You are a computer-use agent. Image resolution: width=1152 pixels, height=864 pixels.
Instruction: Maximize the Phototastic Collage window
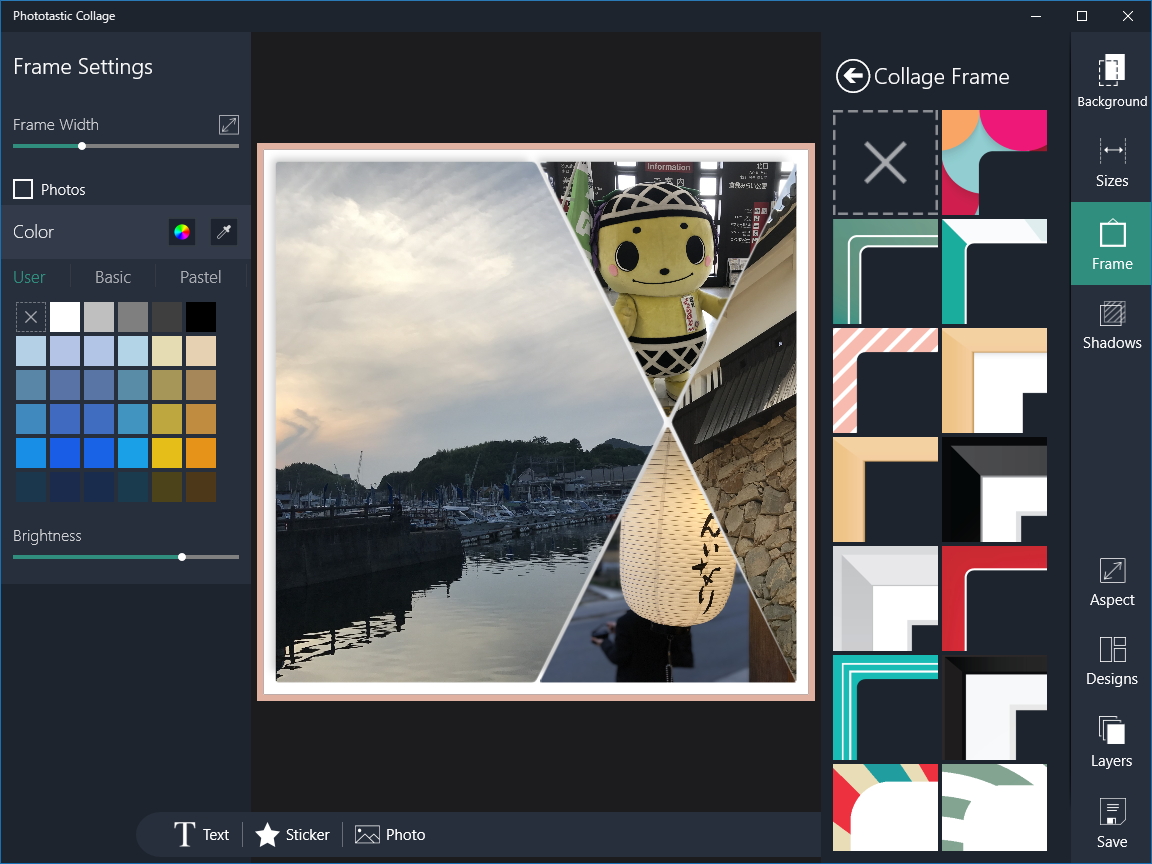(1081, 16)
